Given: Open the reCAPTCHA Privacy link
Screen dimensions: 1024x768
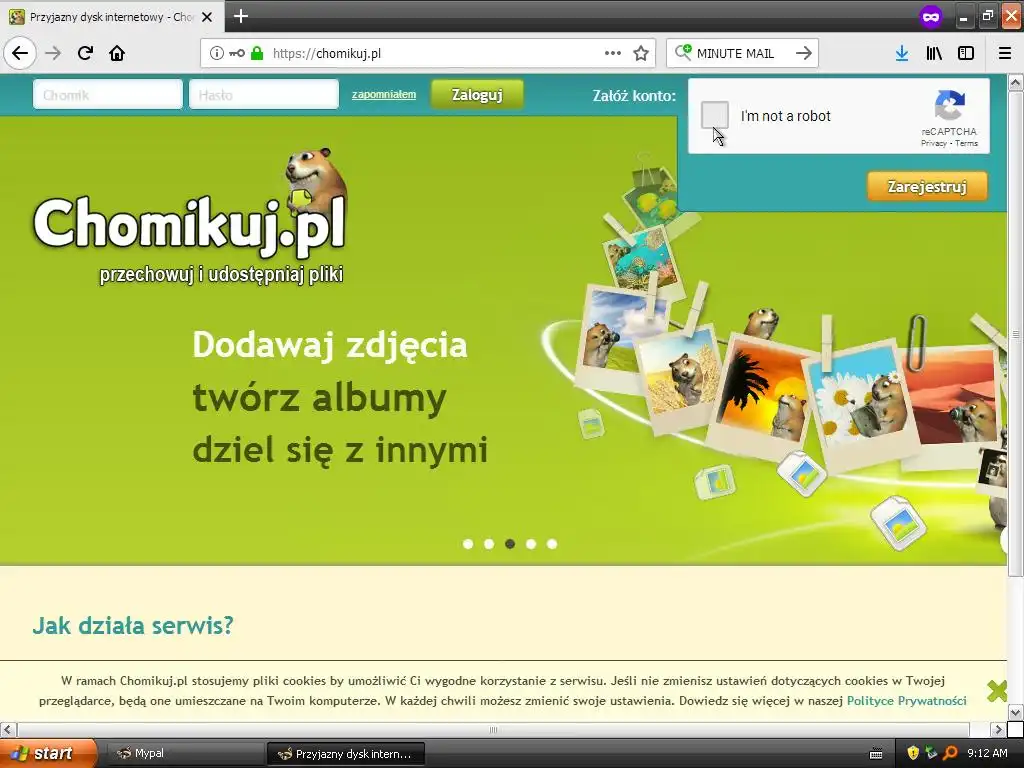Looking at the screenshot, I should [934, 143].
